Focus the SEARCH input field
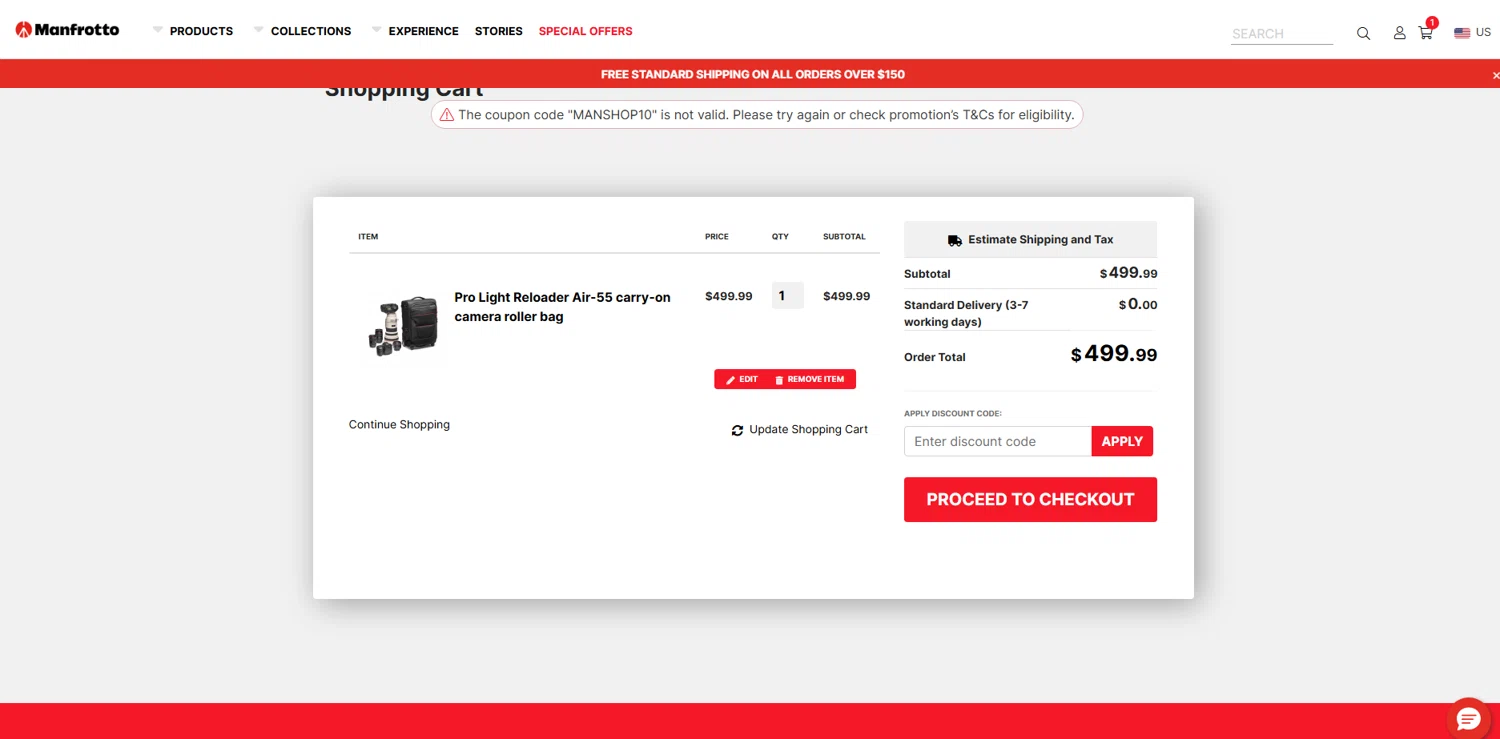 [1282, 33]
